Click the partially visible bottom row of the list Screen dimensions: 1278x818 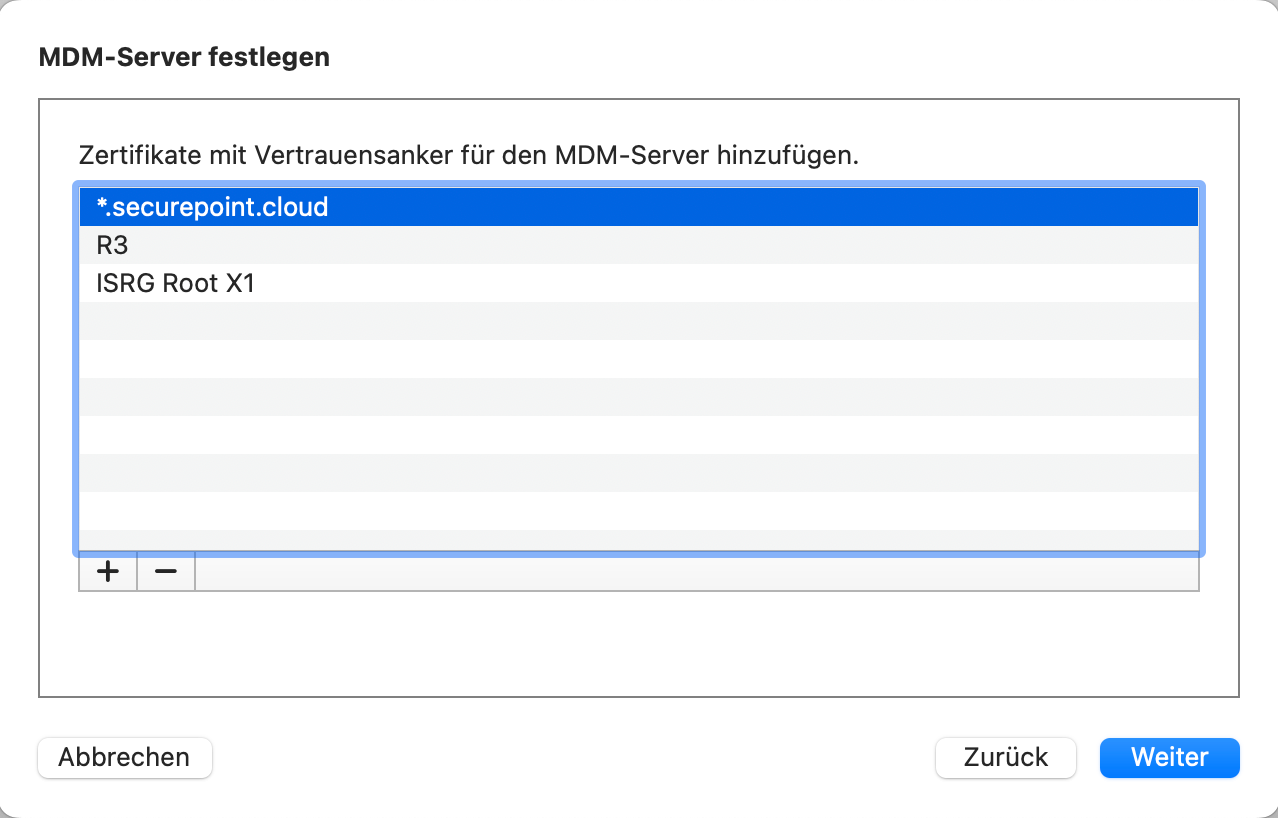point(640,540)
